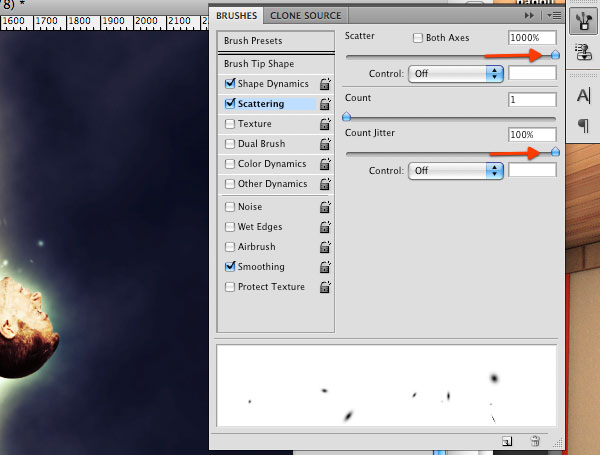The width and height of the screenshot is (600, 455).
Task: Collapse panel with double-arrow icon
Action: (x=529, y=16)
